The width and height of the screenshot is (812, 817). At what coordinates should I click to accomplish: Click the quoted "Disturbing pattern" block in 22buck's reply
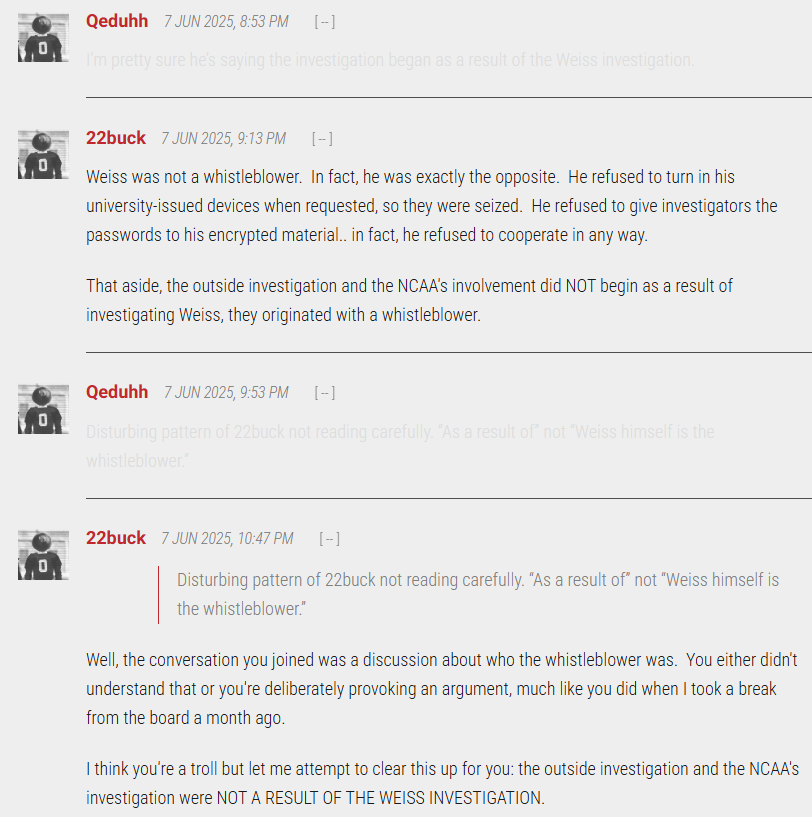478,595
